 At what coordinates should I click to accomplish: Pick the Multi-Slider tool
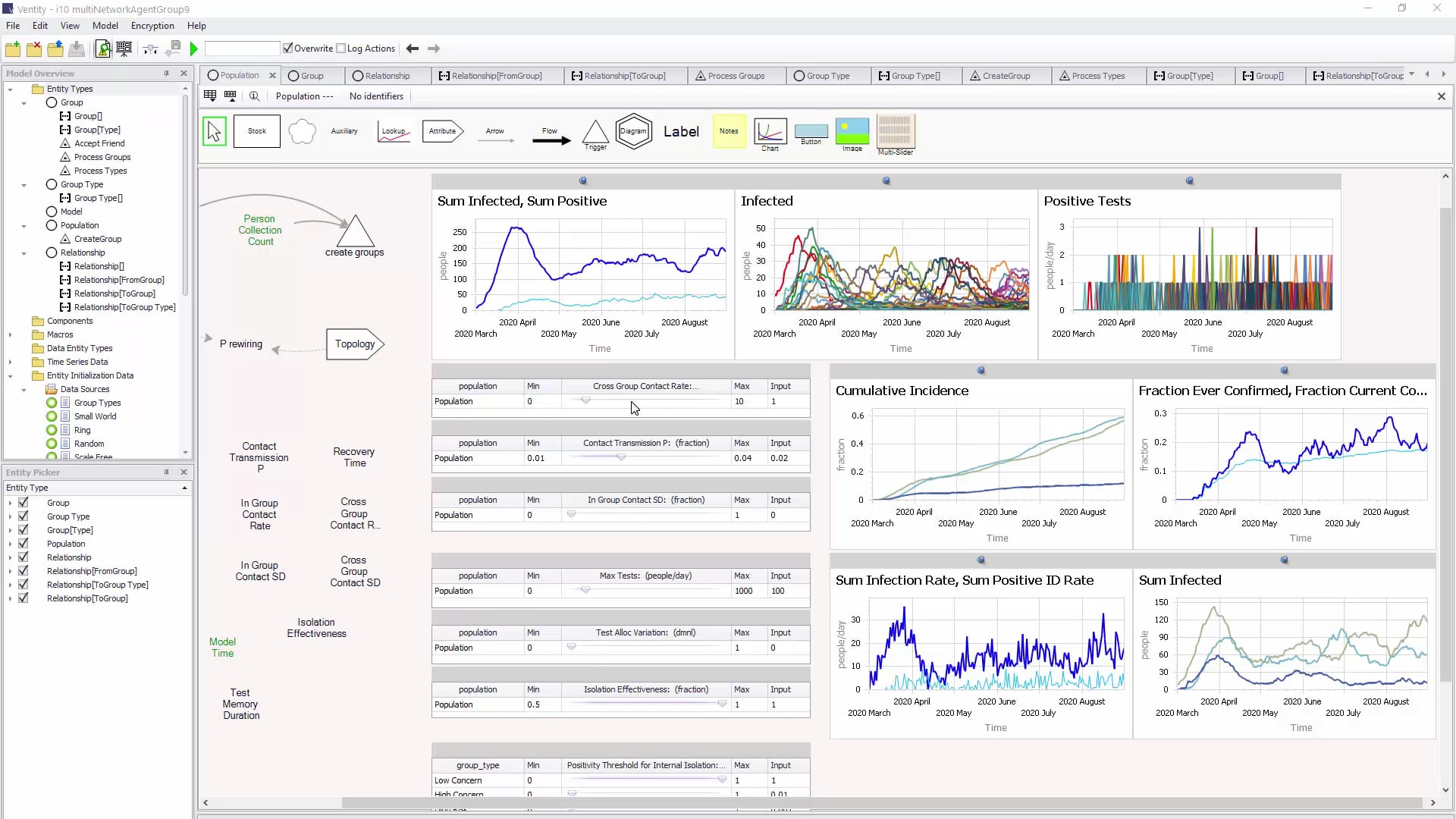896,134
